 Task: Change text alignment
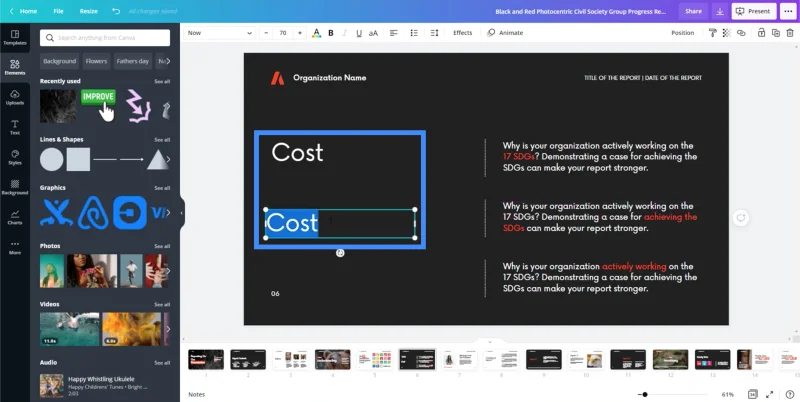(393, 33)
